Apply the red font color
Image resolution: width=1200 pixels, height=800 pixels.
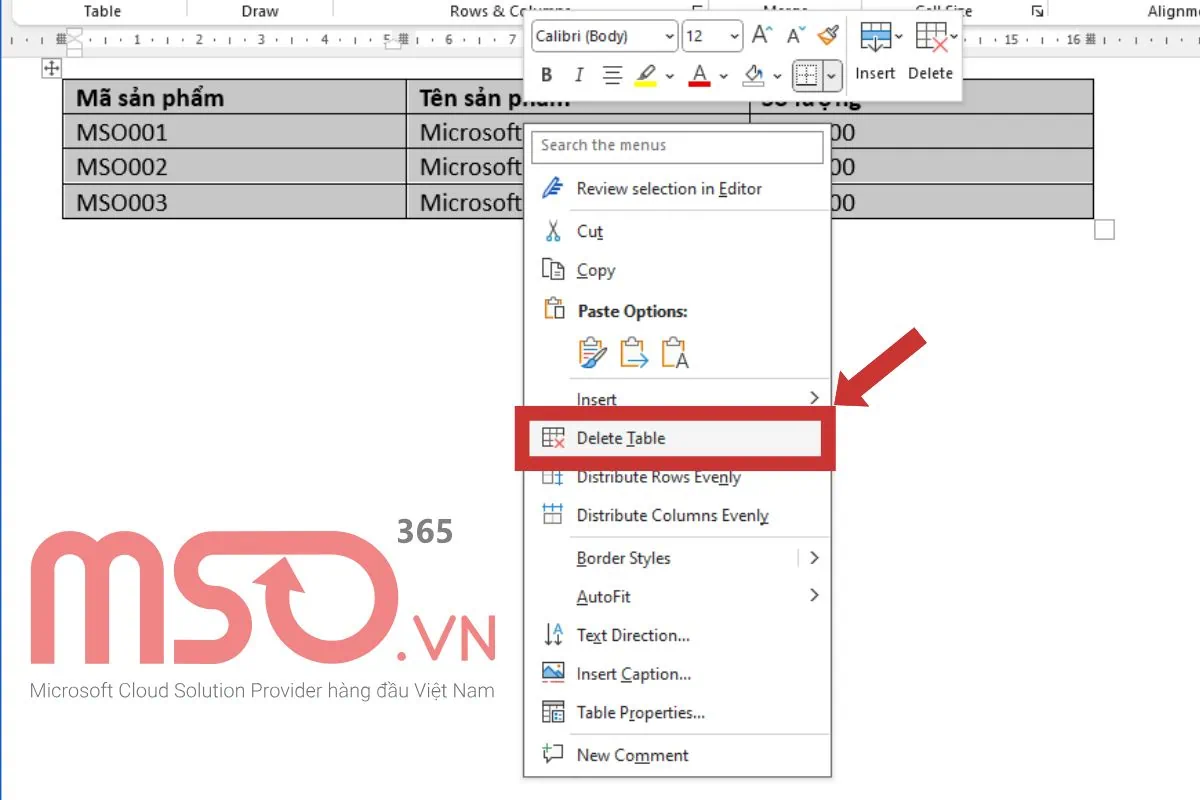pyautogui.click(x=699, y=75)
